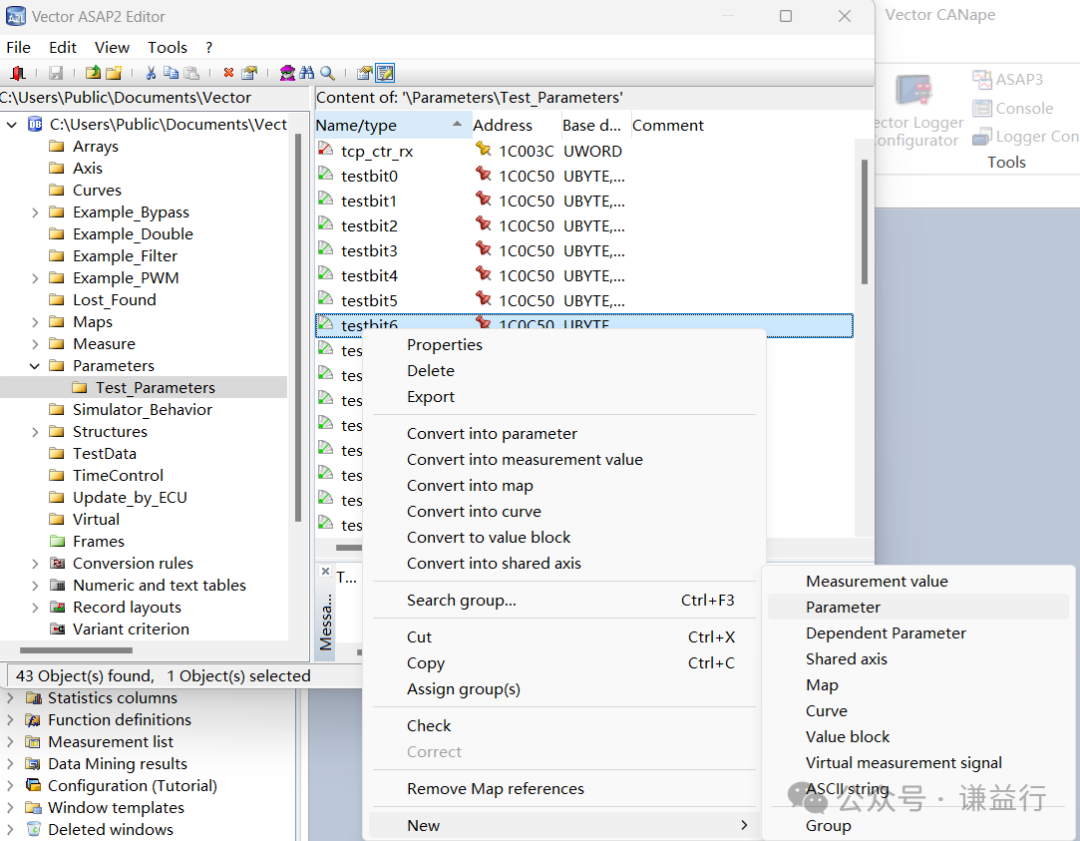Click the yellow pin icon of tcp_ctr_rx
Image resolution: width=1080 pixels, height=841 pixels.
(484, 149)
